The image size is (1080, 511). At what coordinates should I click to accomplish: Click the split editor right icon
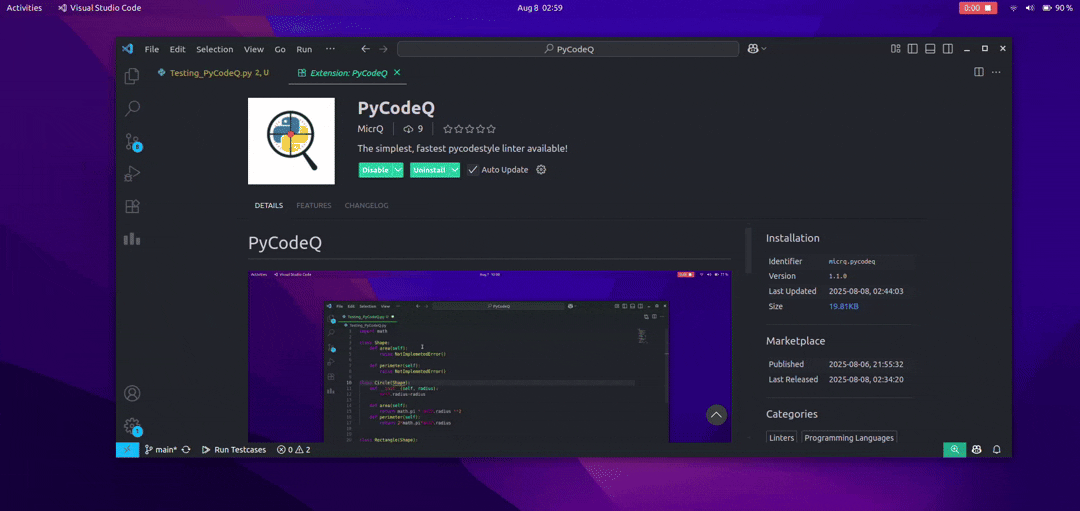[x=979, y=72]
